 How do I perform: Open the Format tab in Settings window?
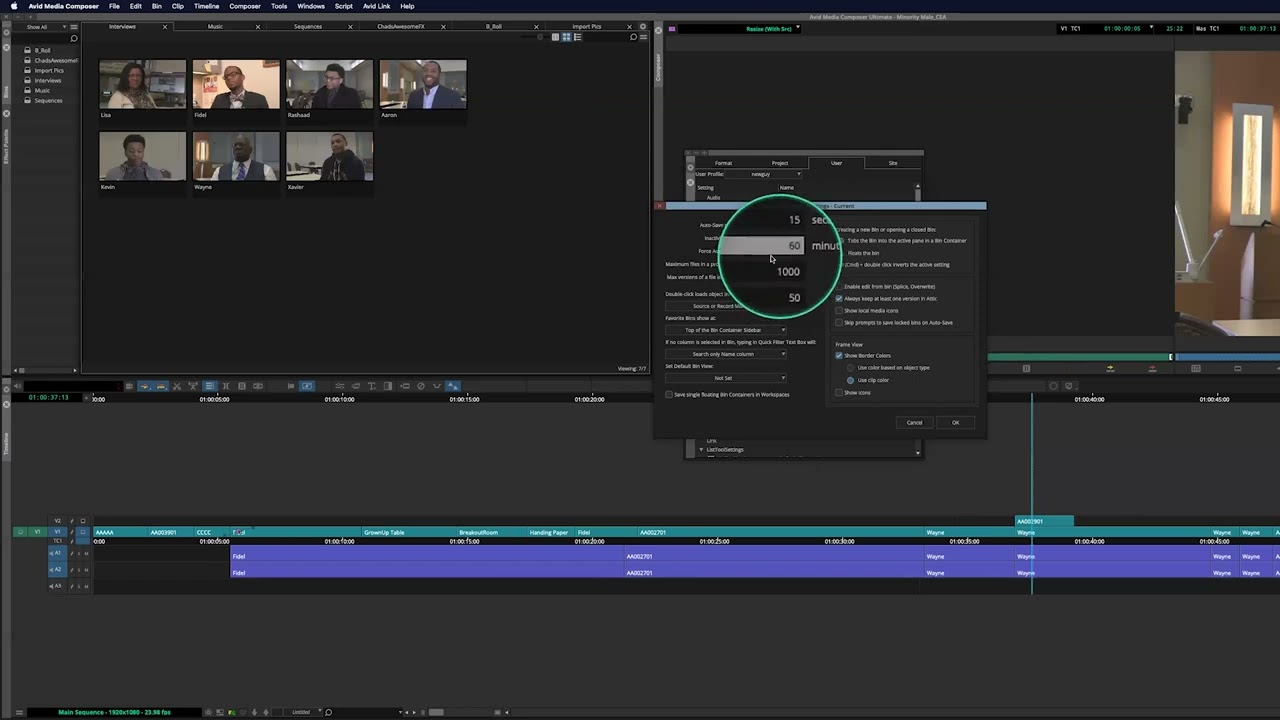click(723, 163)
